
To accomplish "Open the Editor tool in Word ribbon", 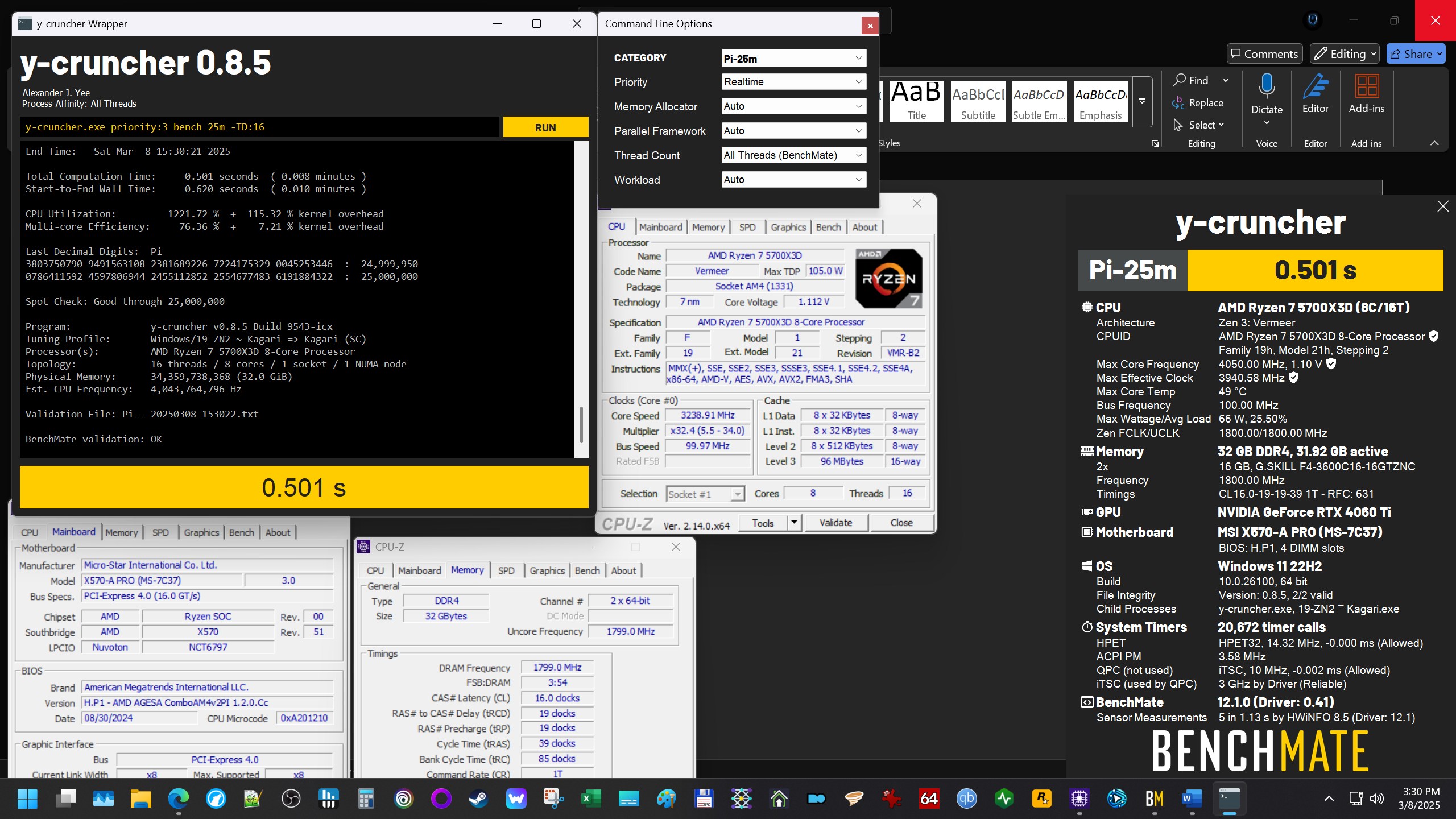I will pos(1316,94).
